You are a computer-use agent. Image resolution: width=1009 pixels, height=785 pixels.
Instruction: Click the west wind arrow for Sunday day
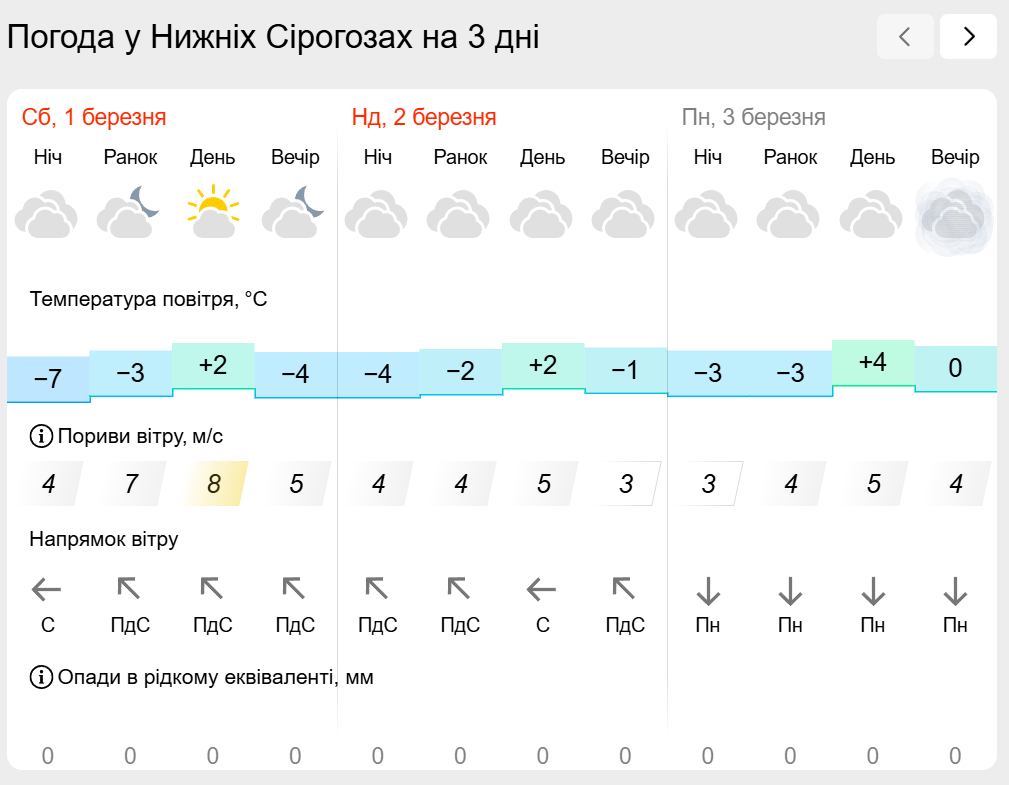[x=541, y=589]
